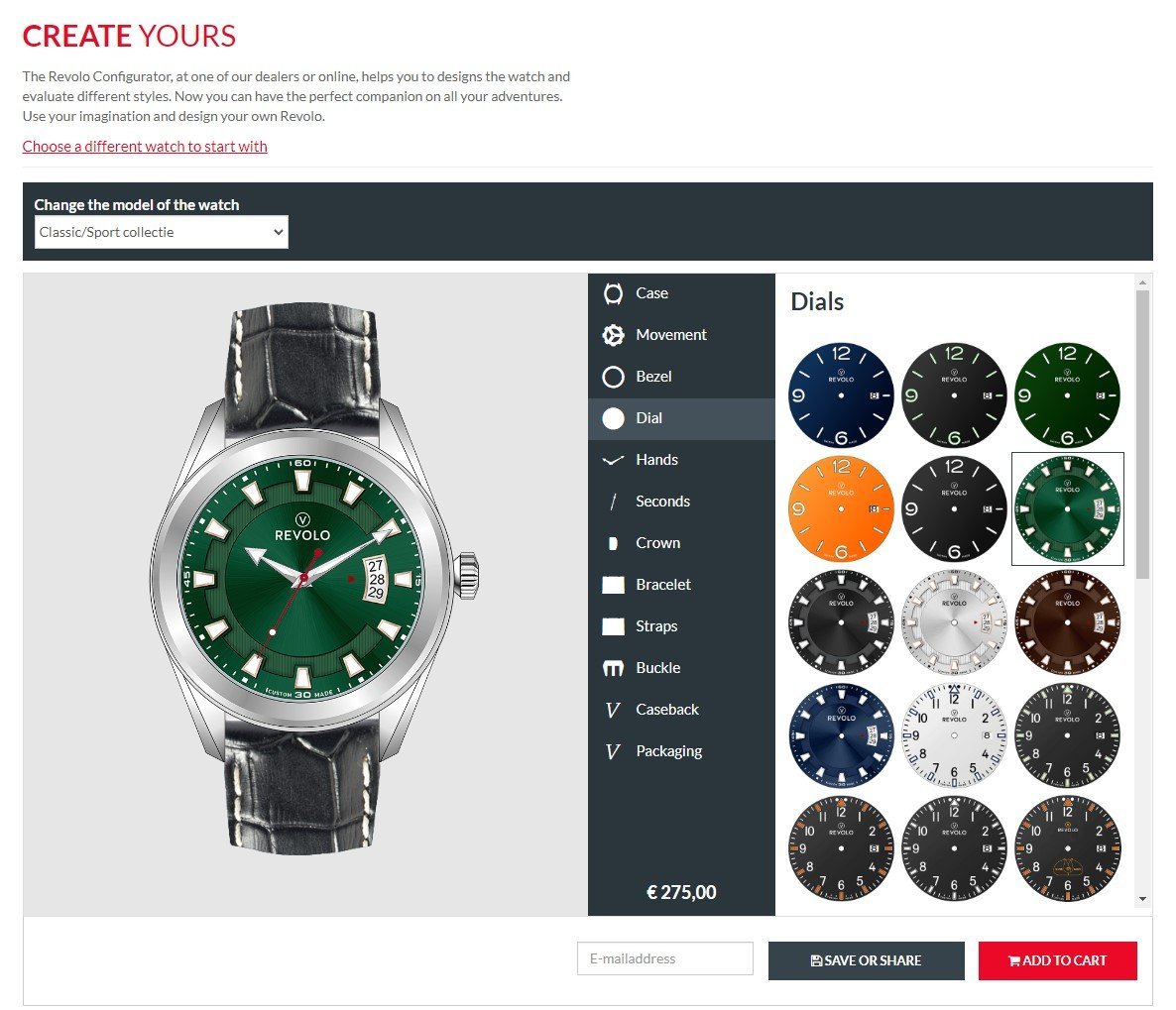Pick the navy blue sunburst dial
The image size is (1176, 1010).
pos(841,735)
